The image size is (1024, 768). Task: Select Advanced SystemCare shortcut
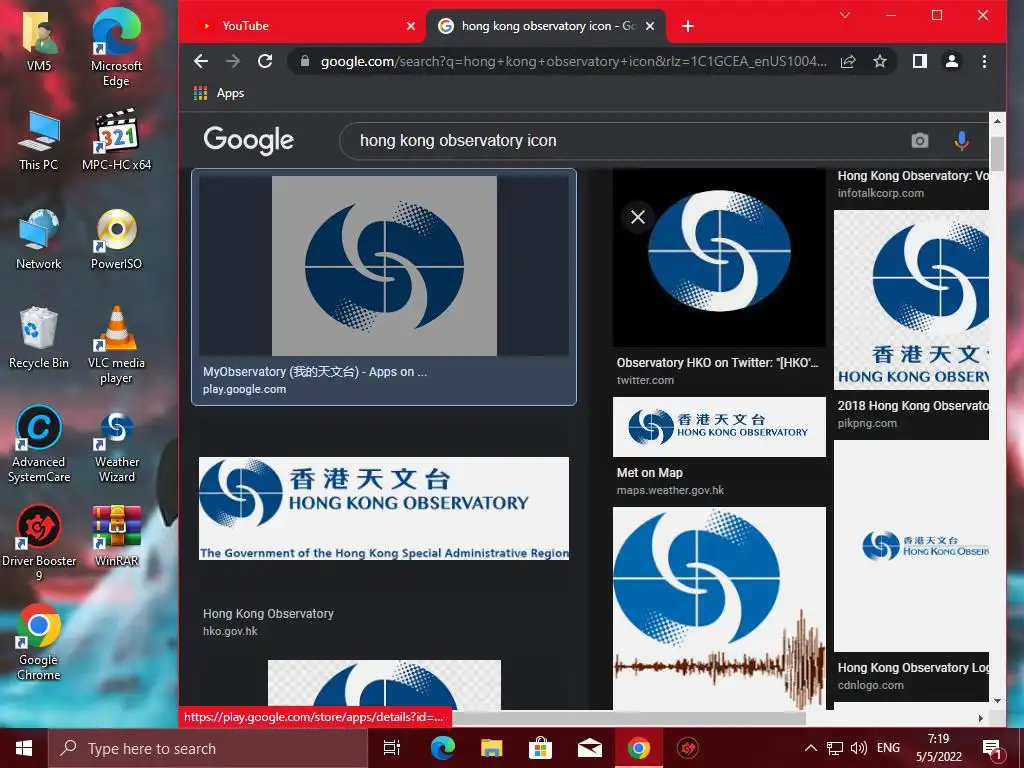(39, 445)
